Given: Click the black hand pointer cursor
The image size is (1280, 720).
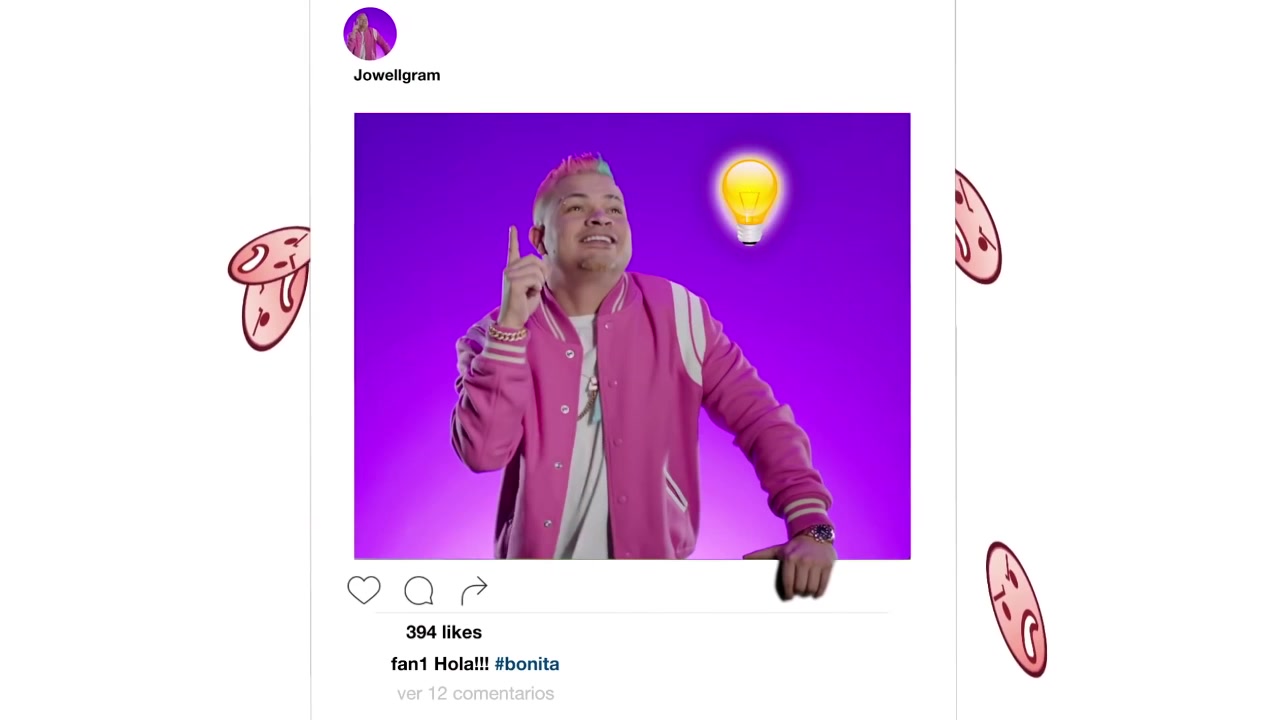Looking at the screenshot, I should click(797, 571).
